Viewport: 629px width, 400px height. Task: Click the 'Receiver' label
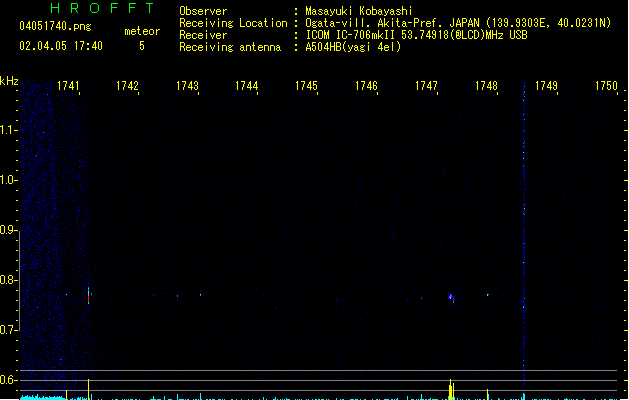203,35
